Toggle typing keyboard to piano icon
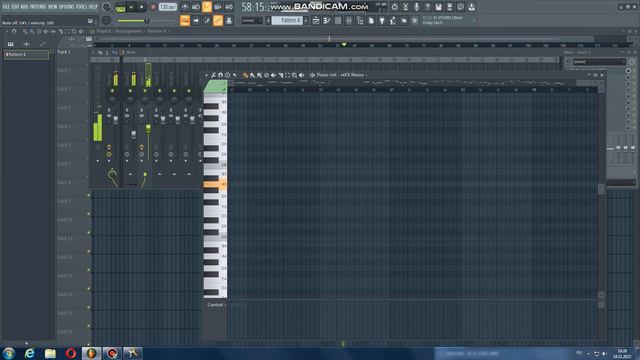The height and width of the screenshot is (360, 640). point(185,20)
